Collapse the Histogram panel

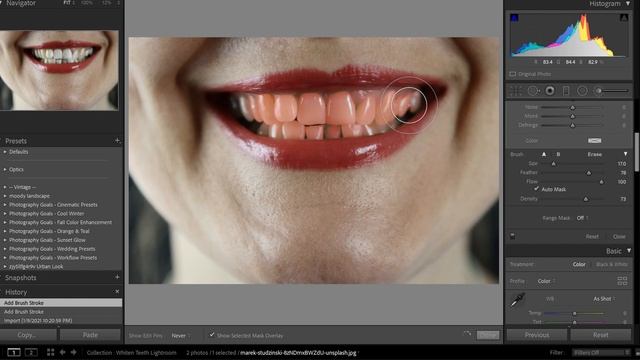tap(628, 4)
